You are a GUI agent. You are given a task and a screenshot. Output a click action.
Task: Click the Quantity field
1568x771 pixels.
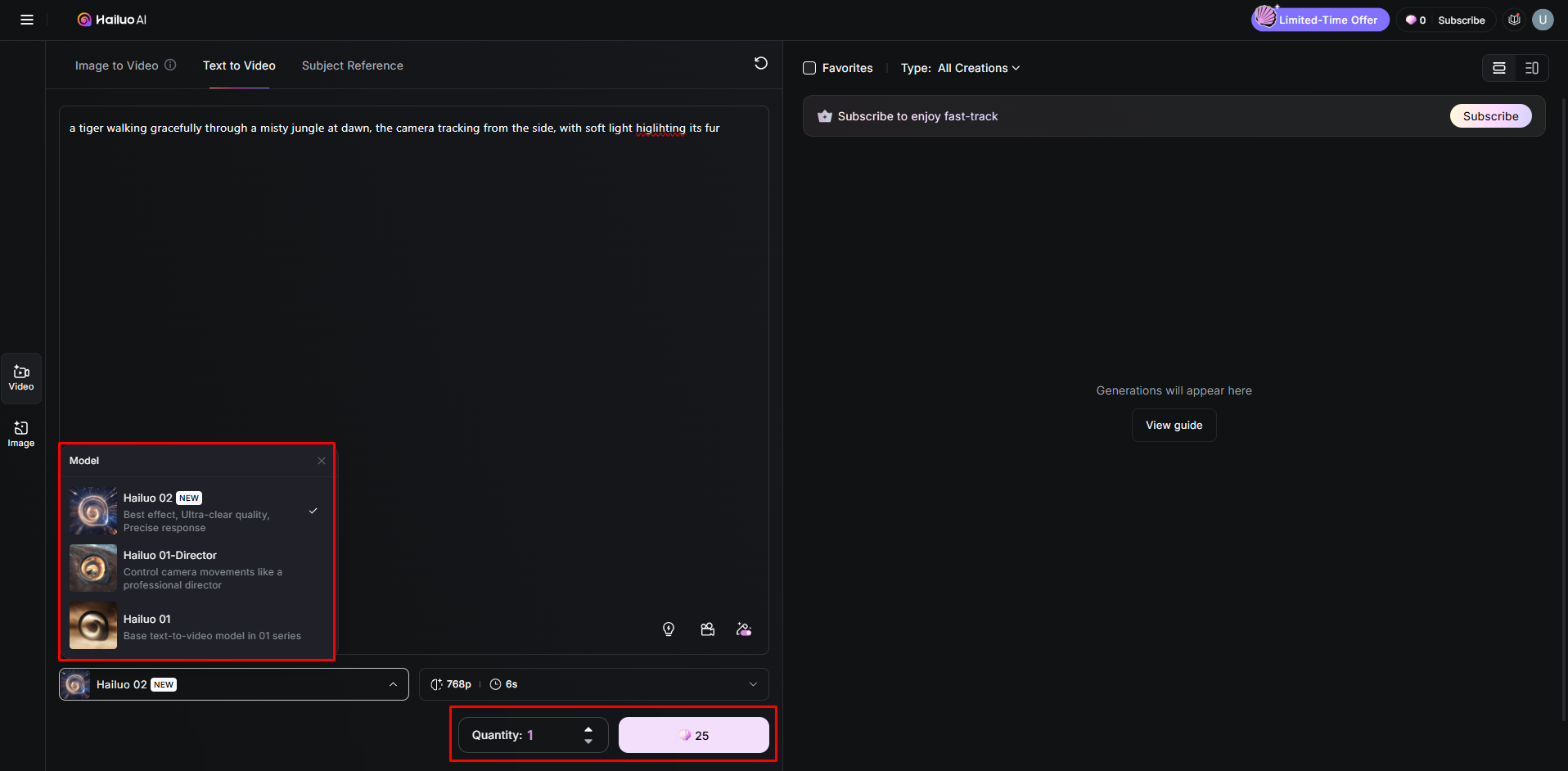pyautogui.click(x=534, y=735)
